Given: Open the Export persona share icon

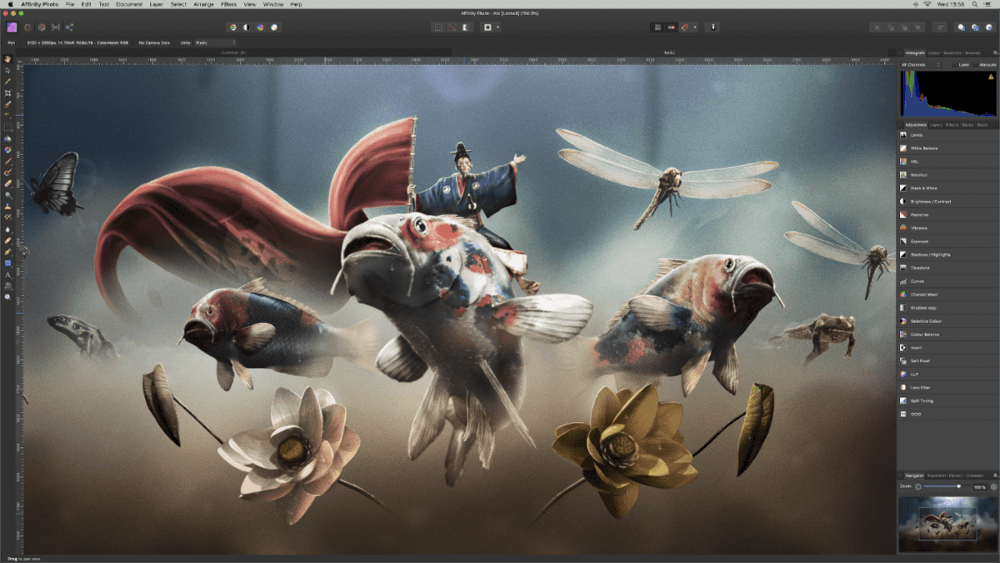Looking at the screenshot, I should click(70, 27).
